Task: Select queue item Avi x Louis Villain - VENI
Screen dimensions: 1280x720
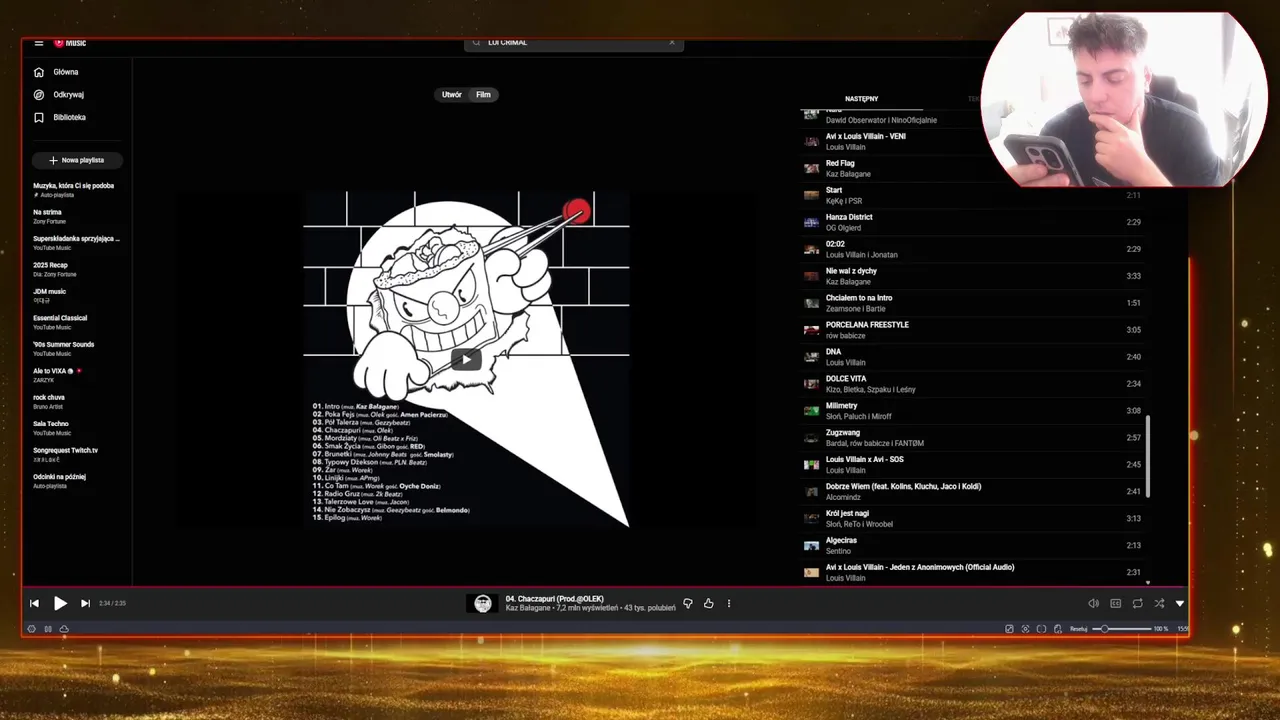Action: click(975, 141)
